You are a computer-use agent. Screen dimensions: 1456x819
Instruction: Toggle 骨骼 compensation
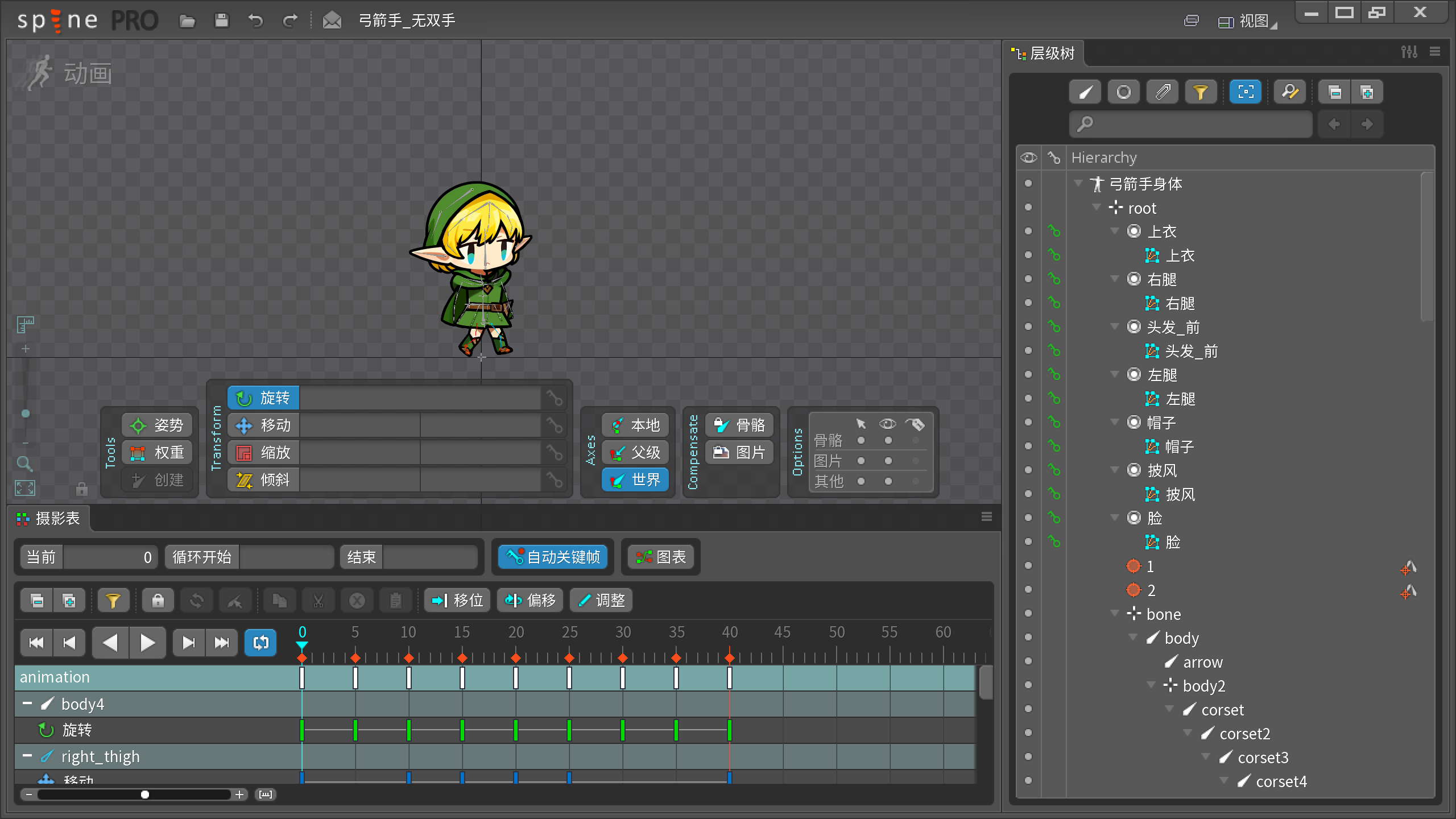click(739, 425)
